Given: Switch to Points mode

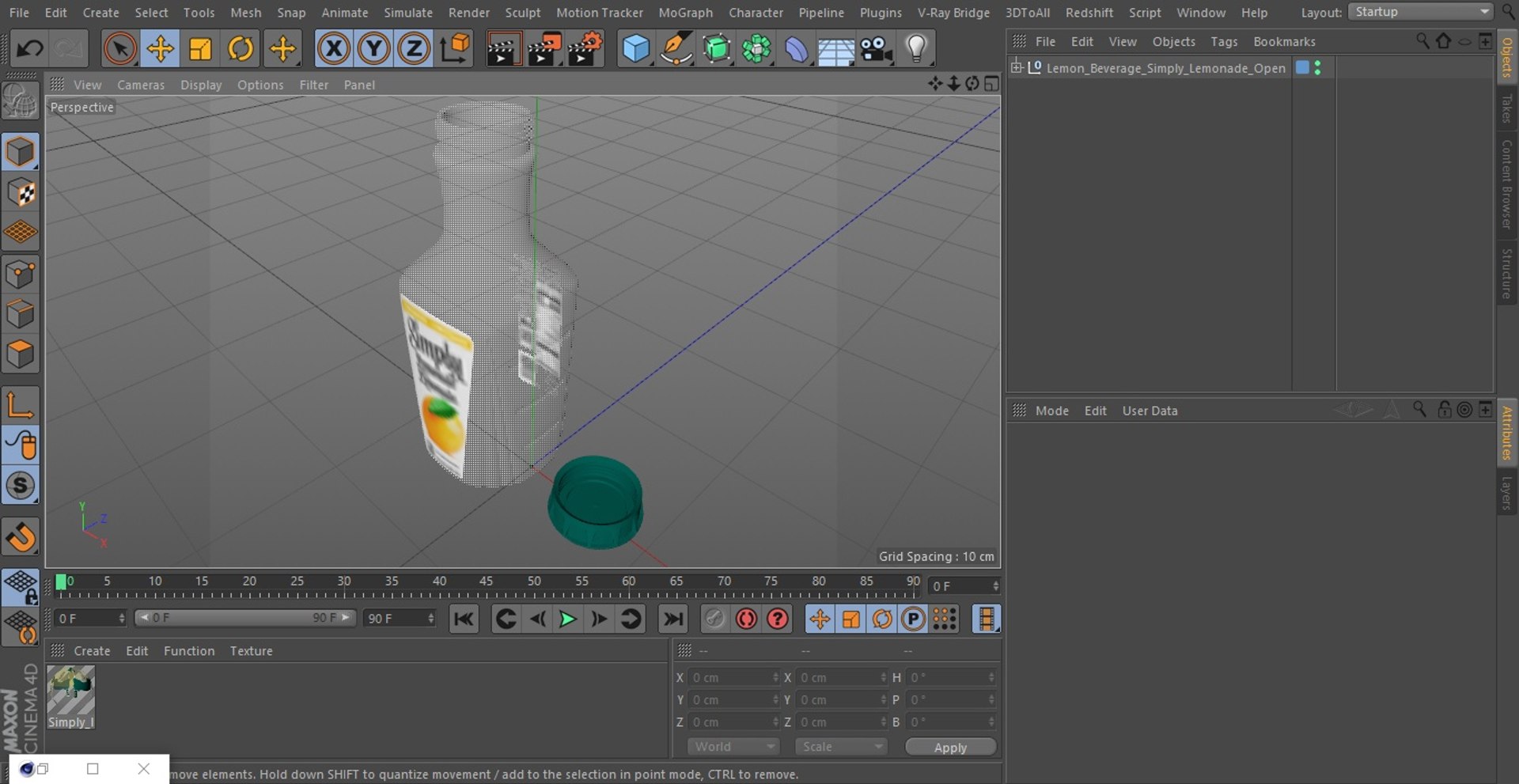Looking at the screenshot, I should pyautogui.click(x=21, y=275).
